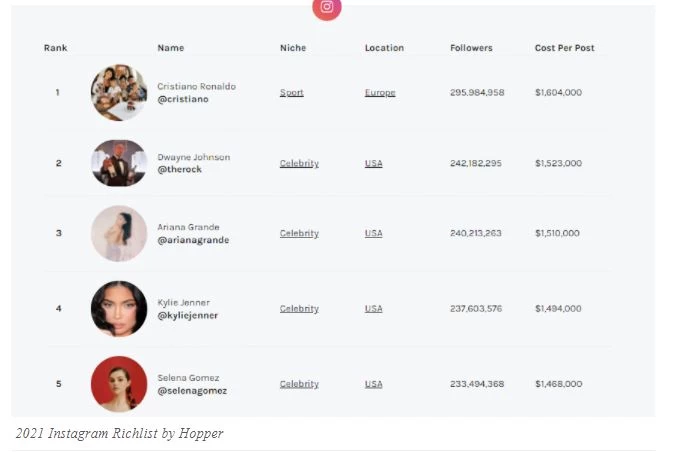Screen dimensions: 679x452
Task: Open the @therock handle
Action: click(179, 169)
